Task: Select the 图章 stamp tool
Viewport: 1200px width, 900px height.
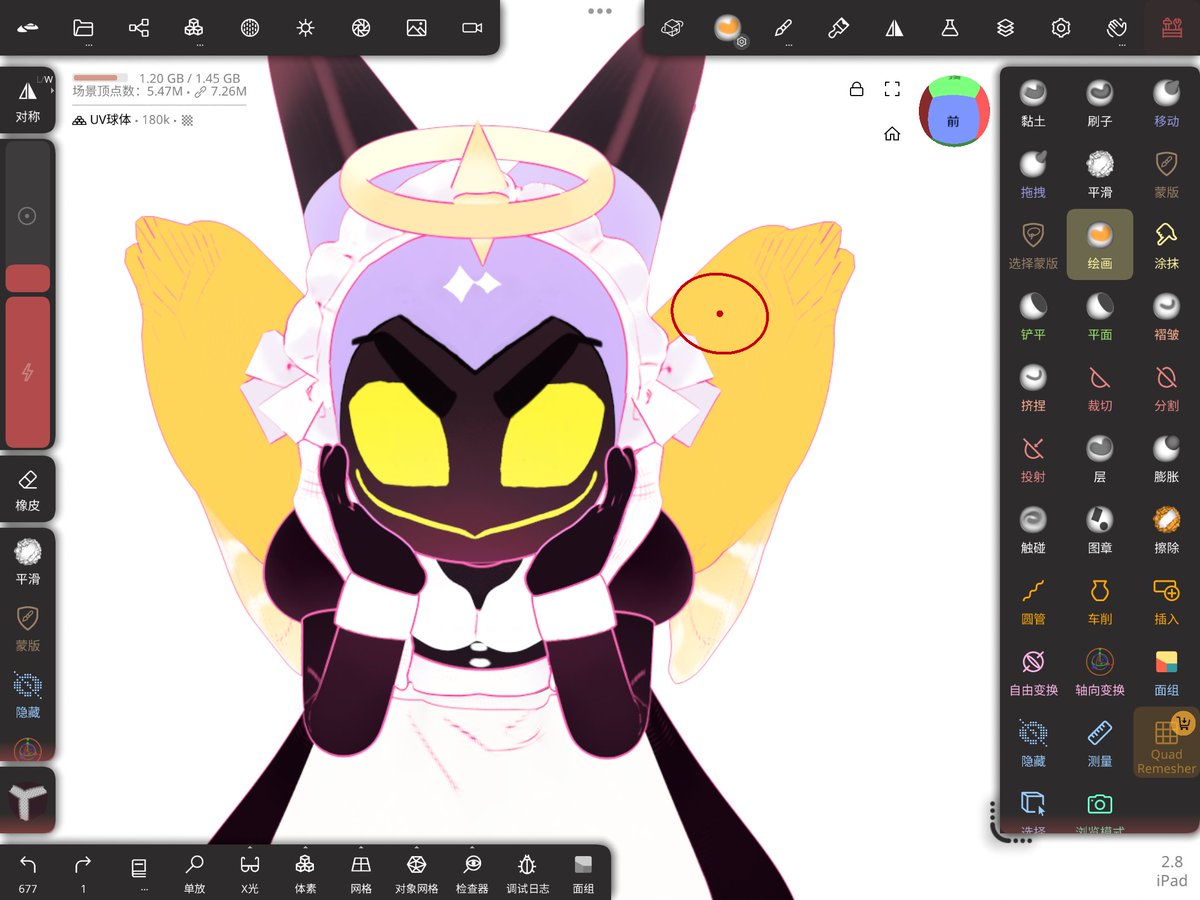Action: [x=1099, y=529]
